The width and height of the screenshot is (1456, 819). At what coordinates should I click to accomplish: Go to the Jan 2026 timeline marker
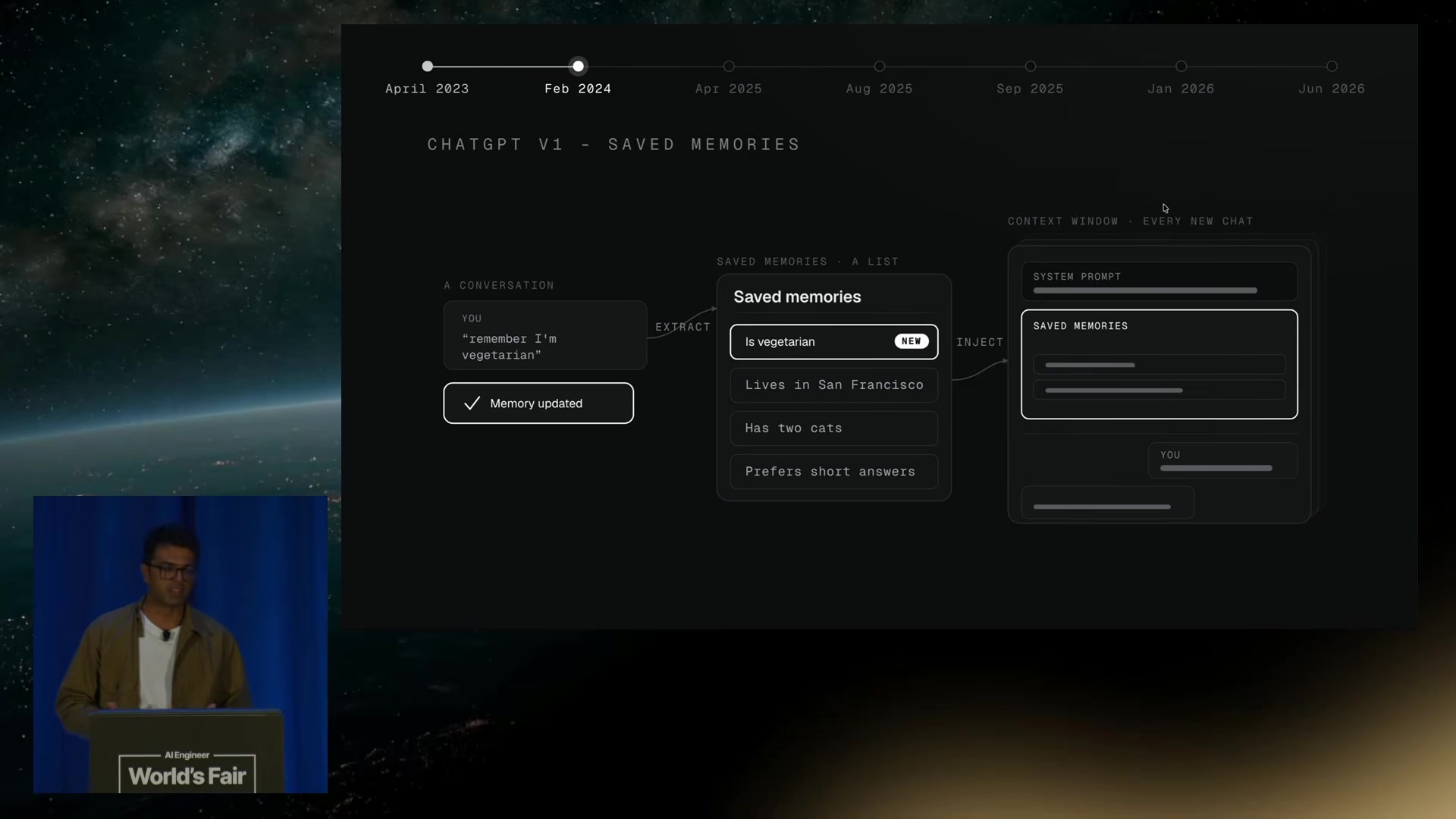(x=1181, y=67)
